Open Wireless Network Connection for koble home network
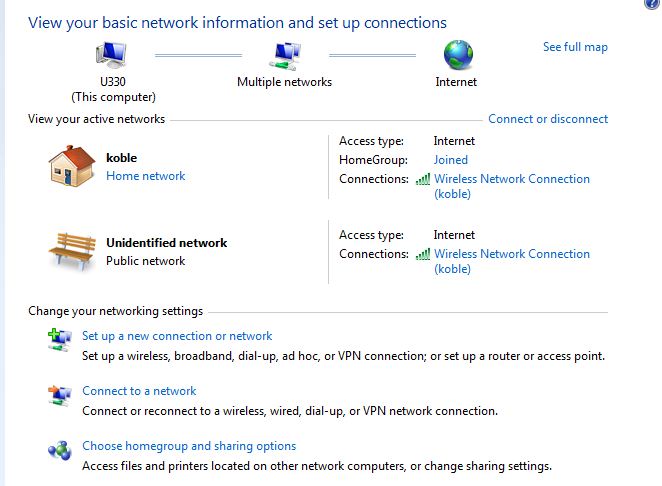This screenshot has height=486, width=662. tap(512, 186)
